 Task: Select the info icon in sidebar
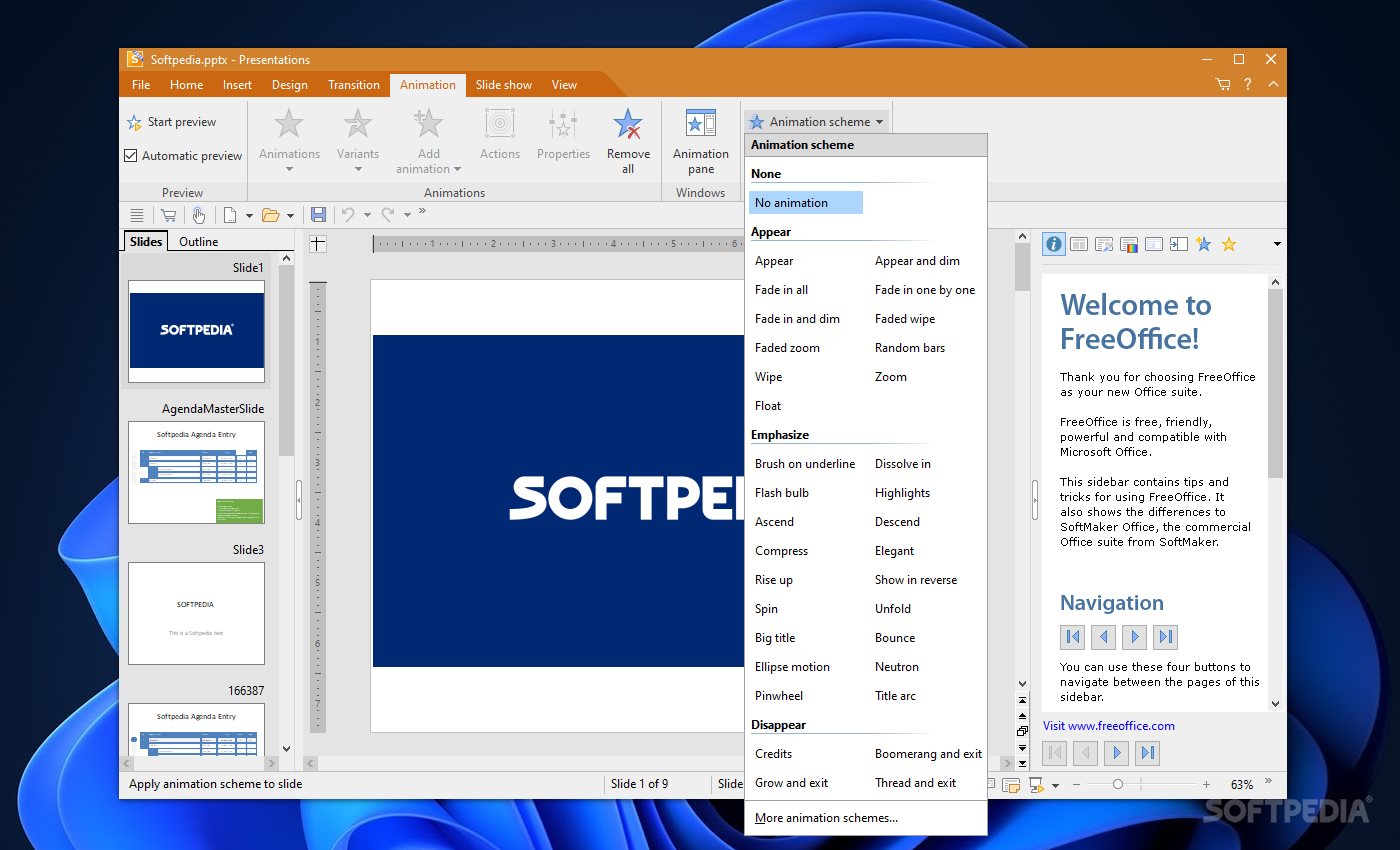[1053, 244]
